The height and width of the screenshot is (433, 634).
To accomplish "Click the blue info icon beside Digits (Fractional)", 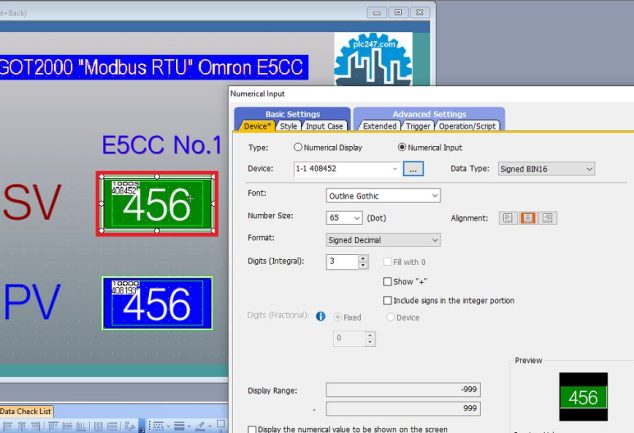I will [x=321, y=317].
